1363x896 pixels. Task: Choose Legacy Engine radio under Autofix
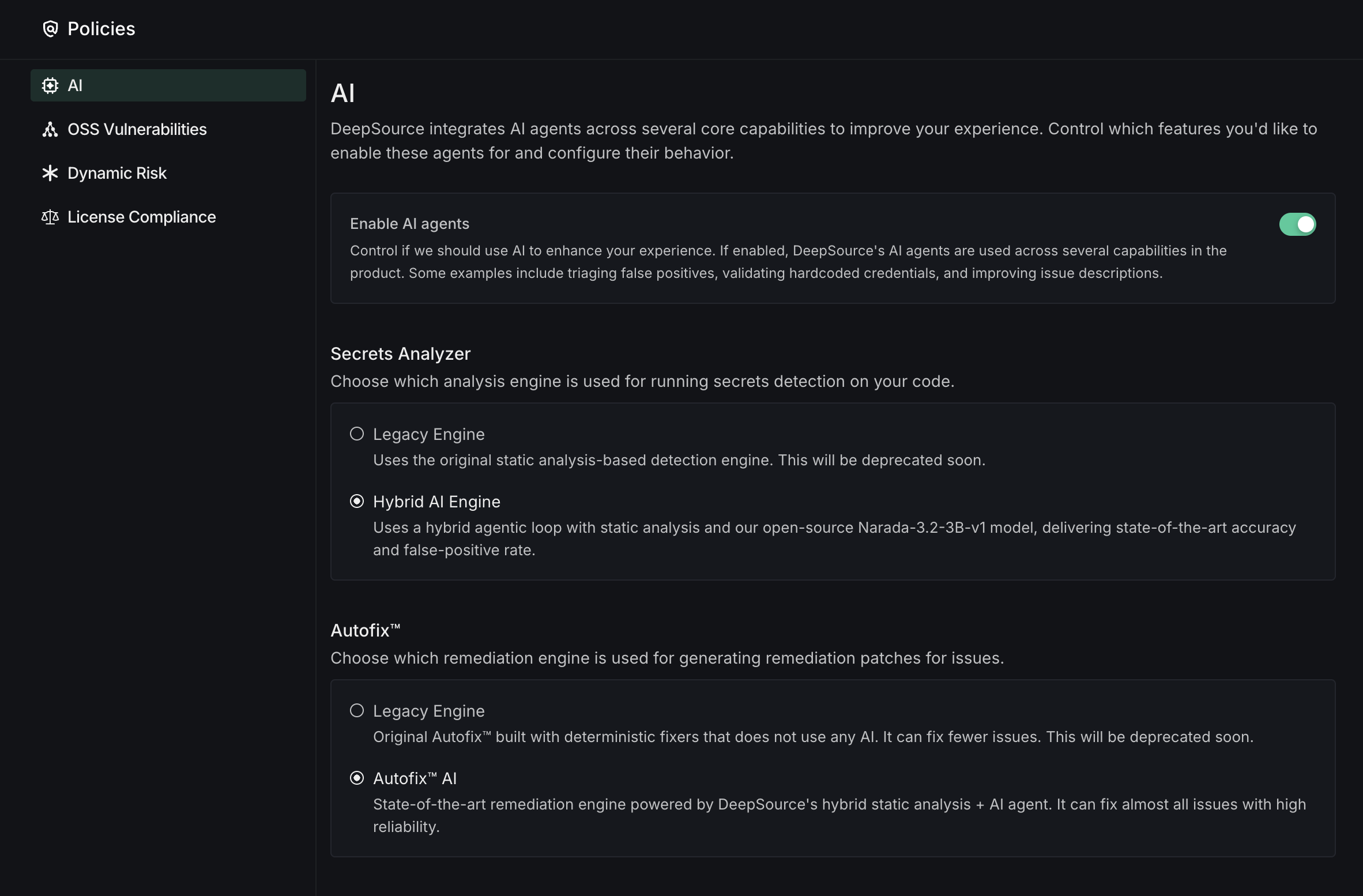[x=357, y=710]
